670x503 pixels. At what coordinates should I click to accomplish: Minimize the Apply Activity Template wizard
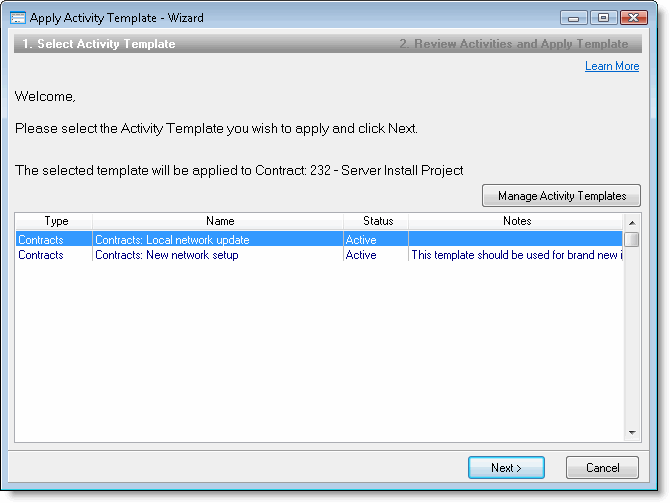point(574,17)
